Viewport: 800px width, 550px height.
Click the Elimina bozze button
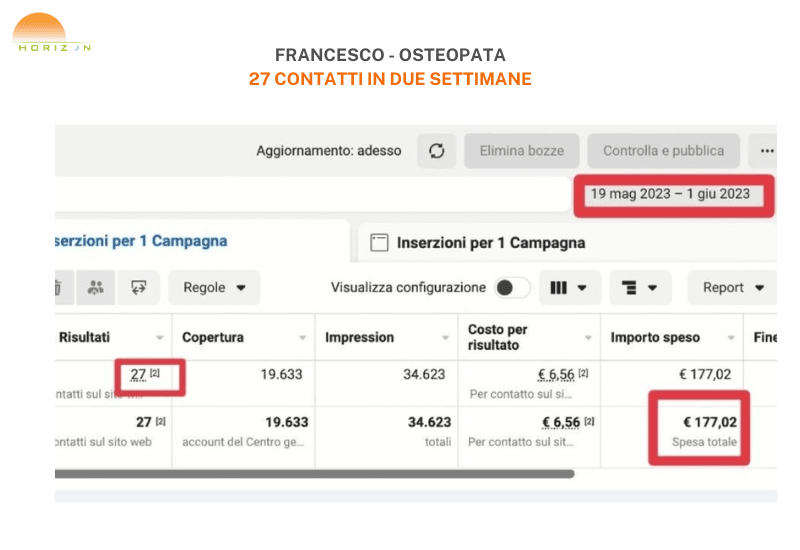(x=521, y=151)
